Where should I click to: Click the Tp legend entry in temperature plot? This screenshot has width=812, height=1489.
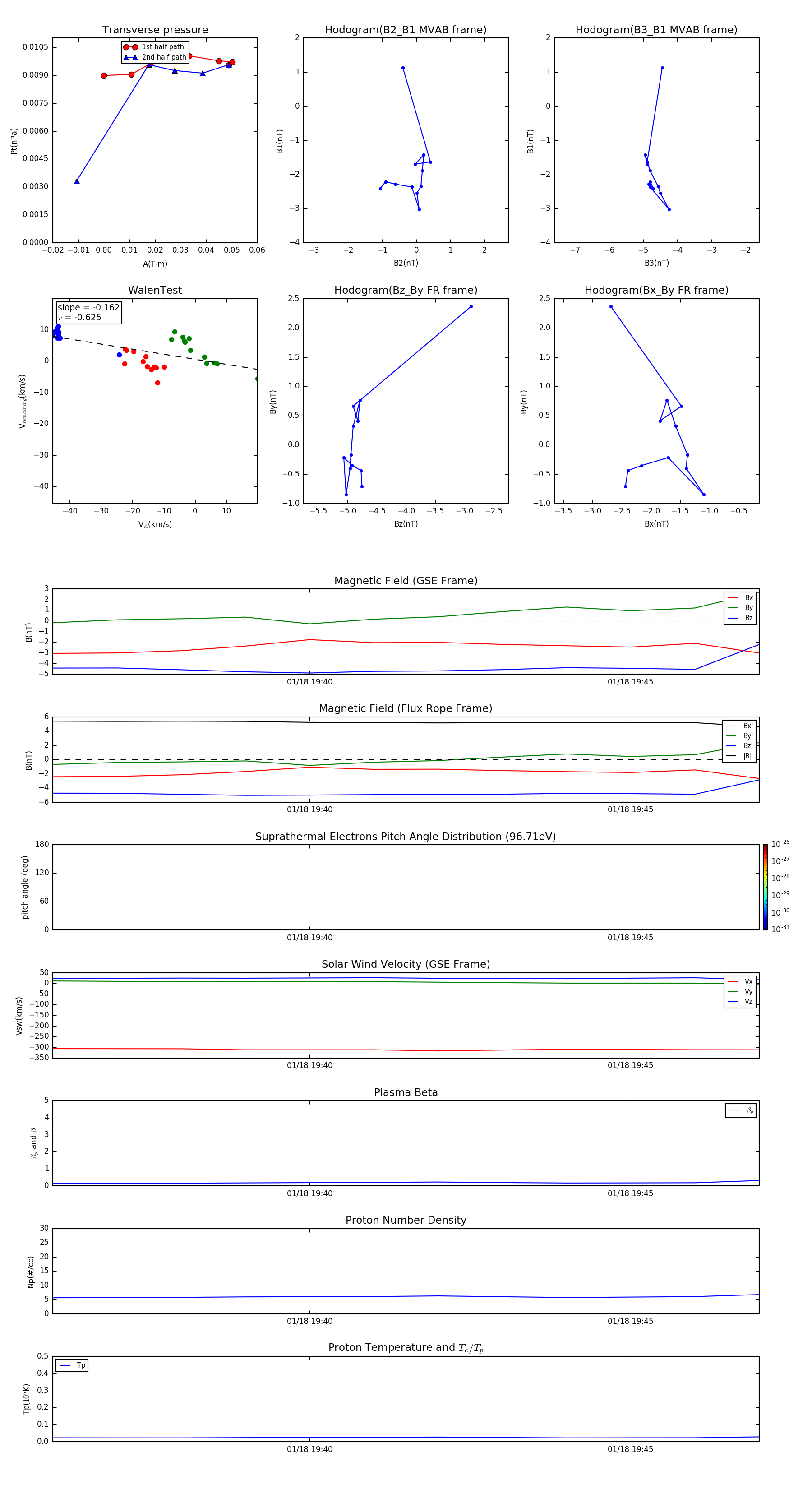72,1365
